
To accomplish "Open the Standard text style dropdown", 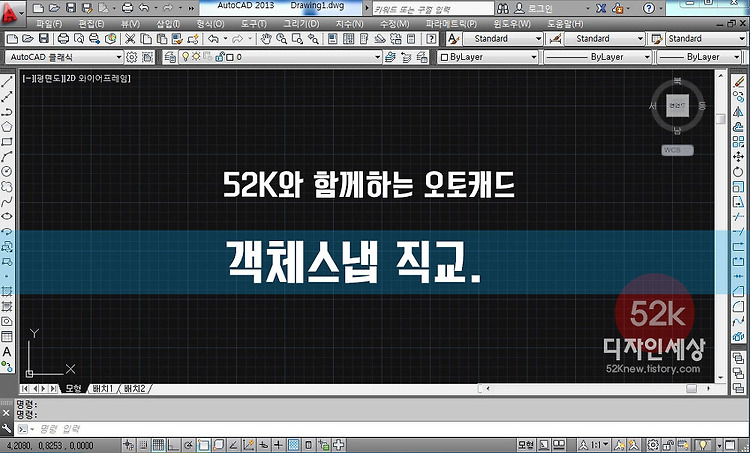I will 503,39.
